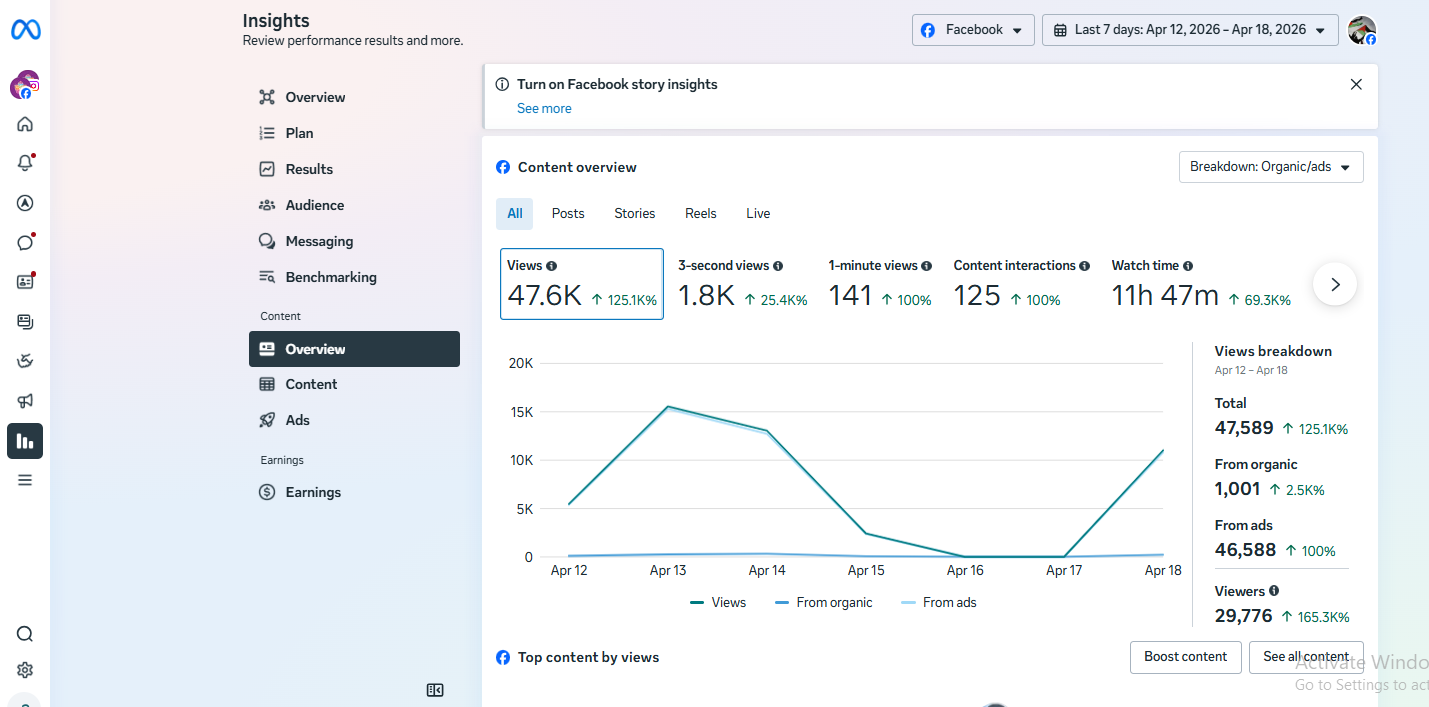Image resolution: width=1429 pixels, height=707 pixels.
Task: Select the highlighted Content Overview sidebar item
Action: click(354, 349)
